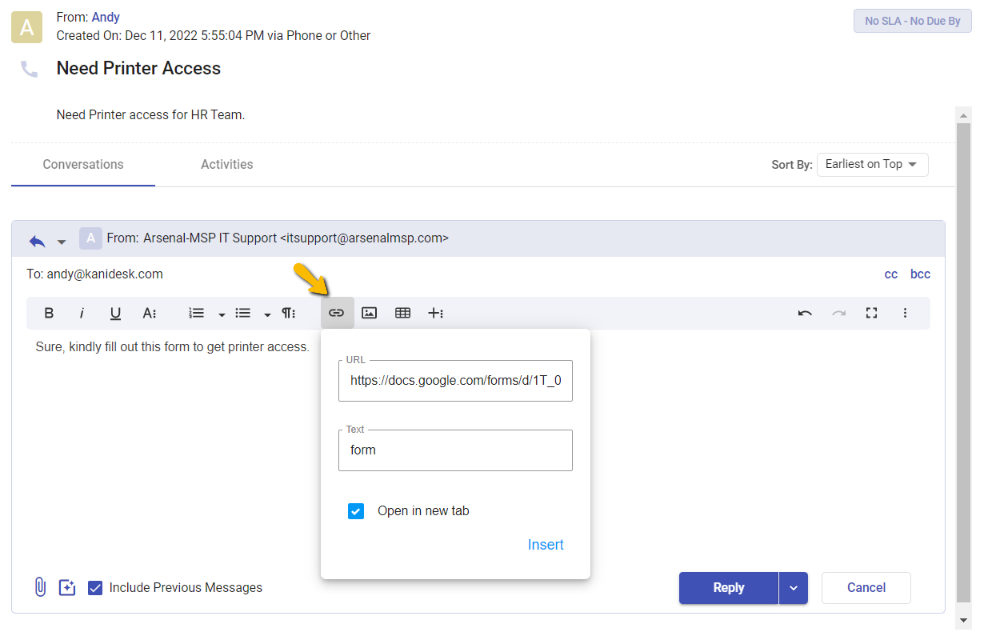Screen dimensions: 982x632
Task: Undo the last edit
Action: [x=805, y=313]
